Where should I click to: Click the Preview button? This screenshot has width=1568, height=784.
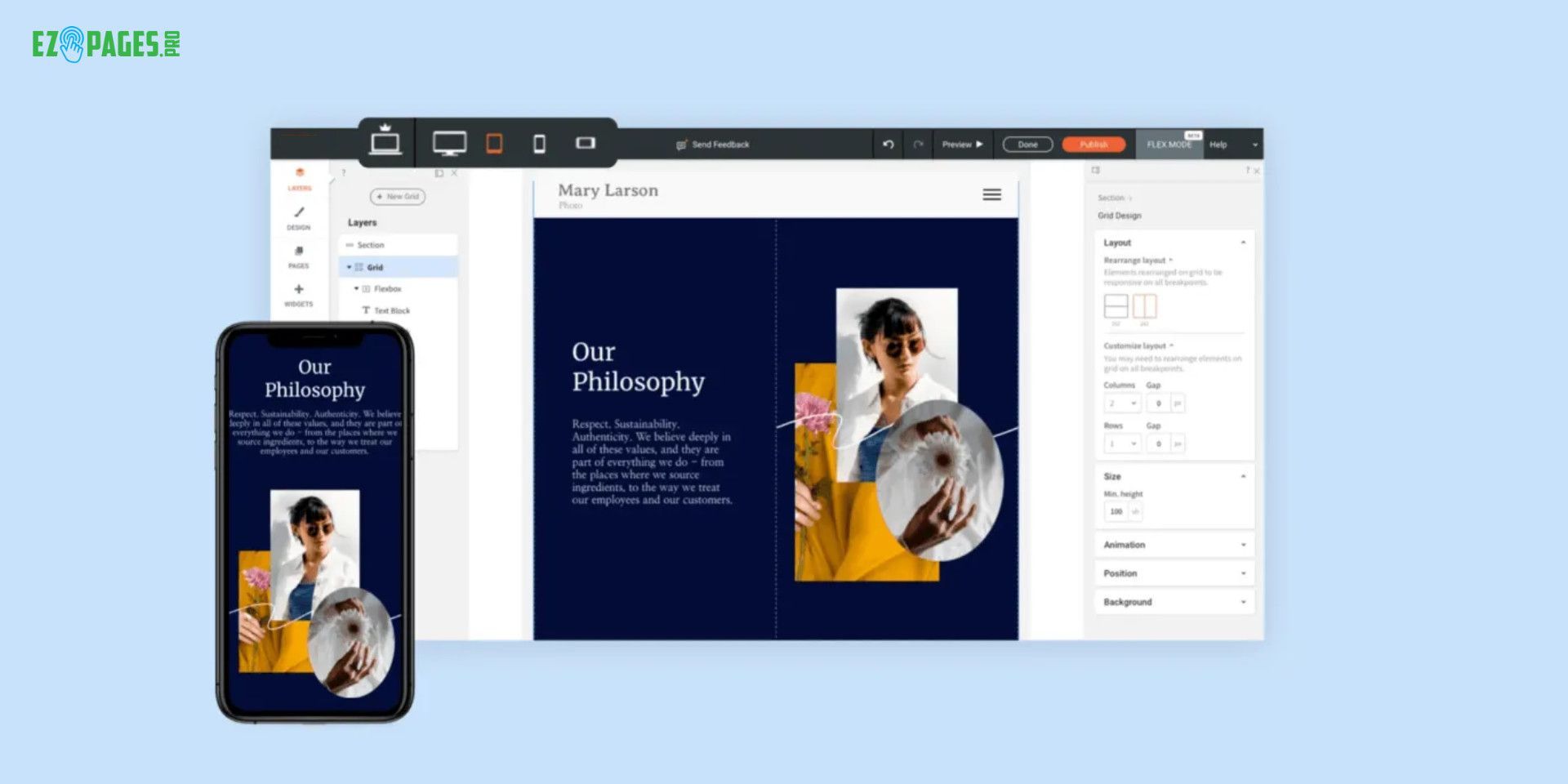(962, 145)
